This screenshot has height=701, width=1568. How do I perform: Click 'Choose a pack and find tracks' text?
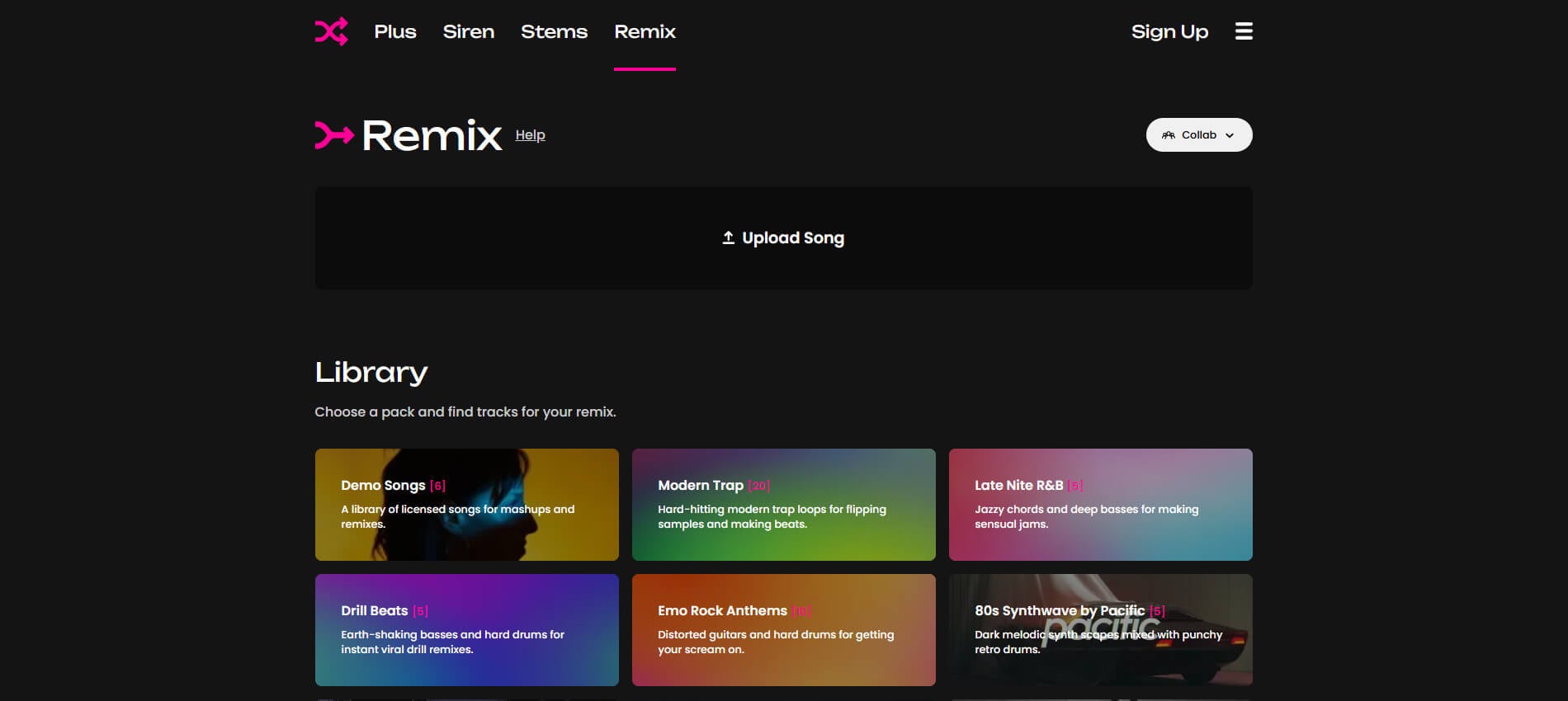[465, 412]
